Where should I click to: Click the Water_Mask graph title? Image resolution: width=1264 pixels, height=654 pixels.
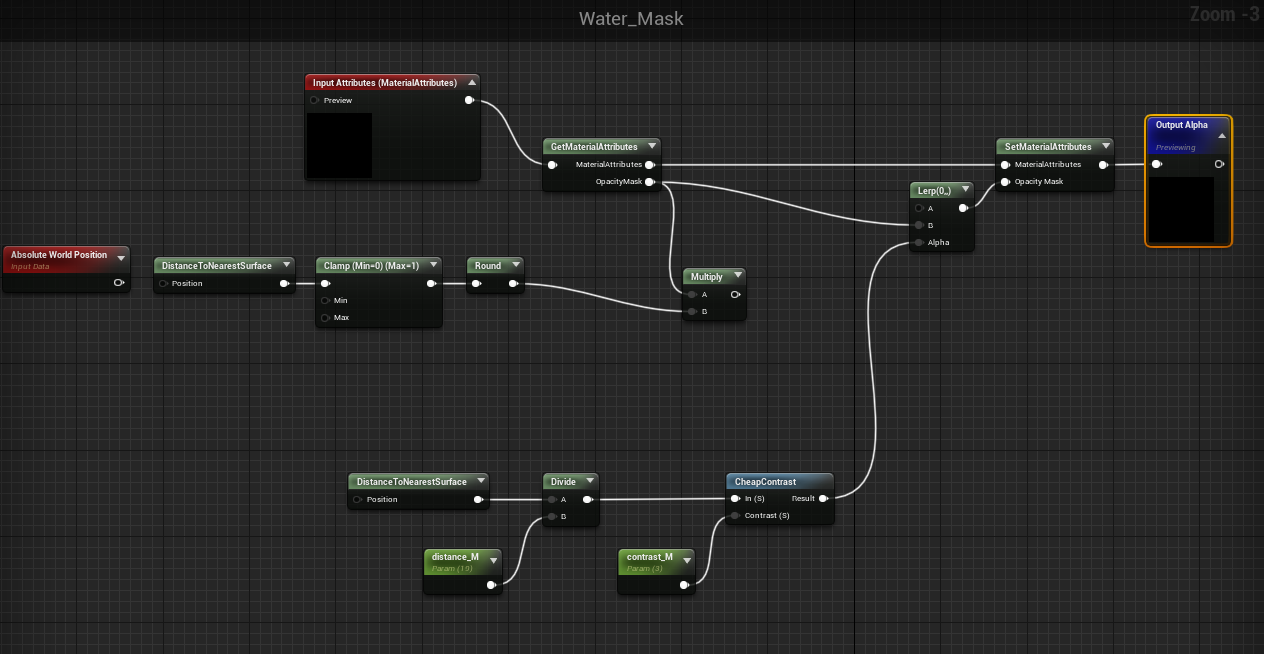tap(631, 19)
